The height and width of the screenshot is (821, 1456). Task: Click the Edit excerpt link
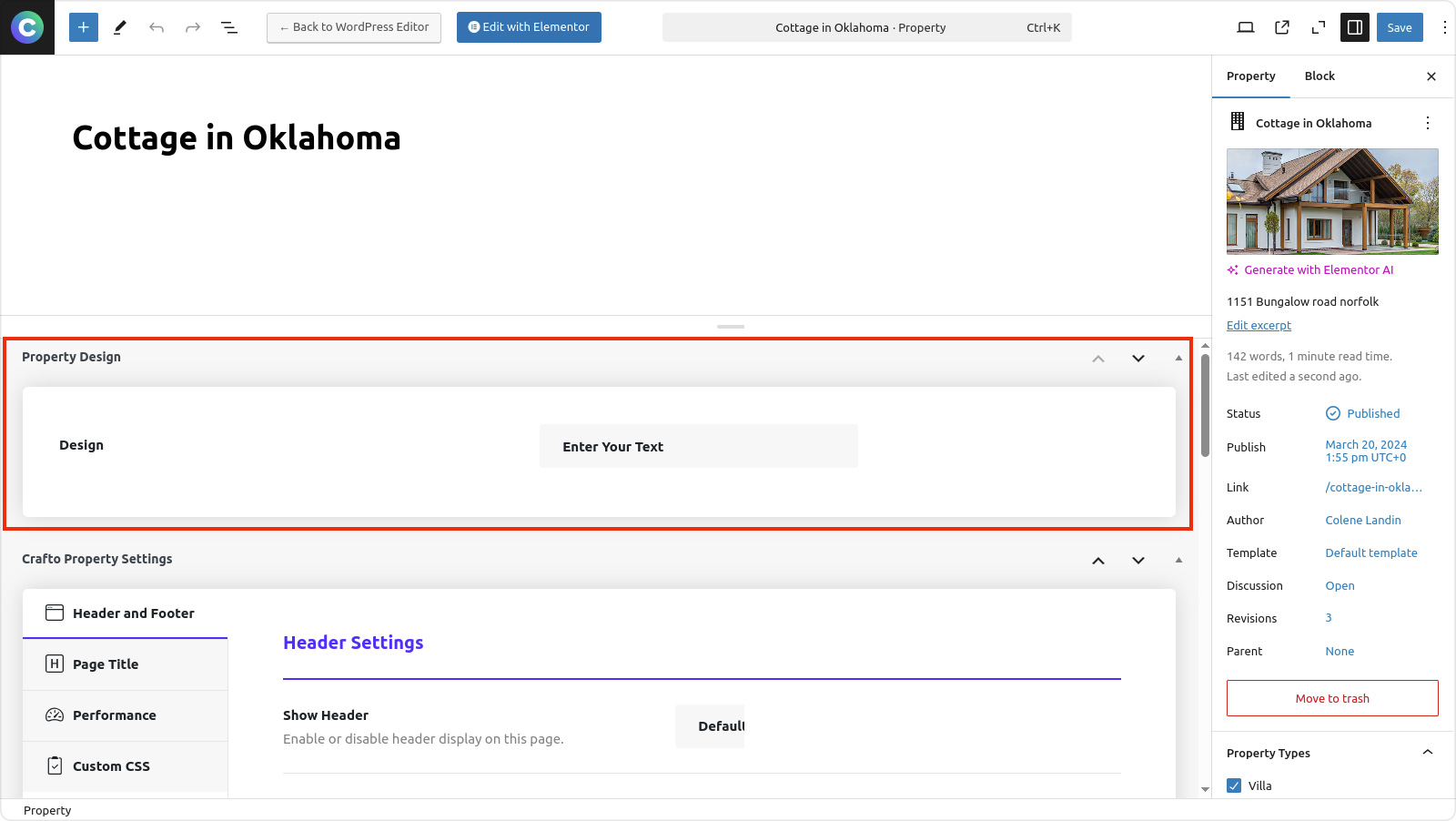point(1259,326)
